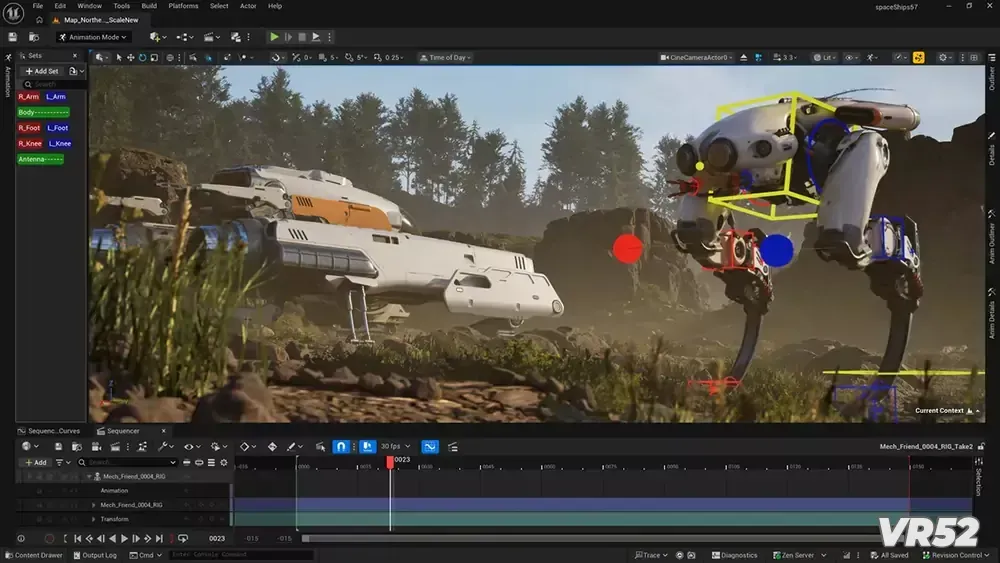Image resolution: width=1000 pixels, height=563 pixels.
Task: Expand the Transform track
Action: point(94,519)
